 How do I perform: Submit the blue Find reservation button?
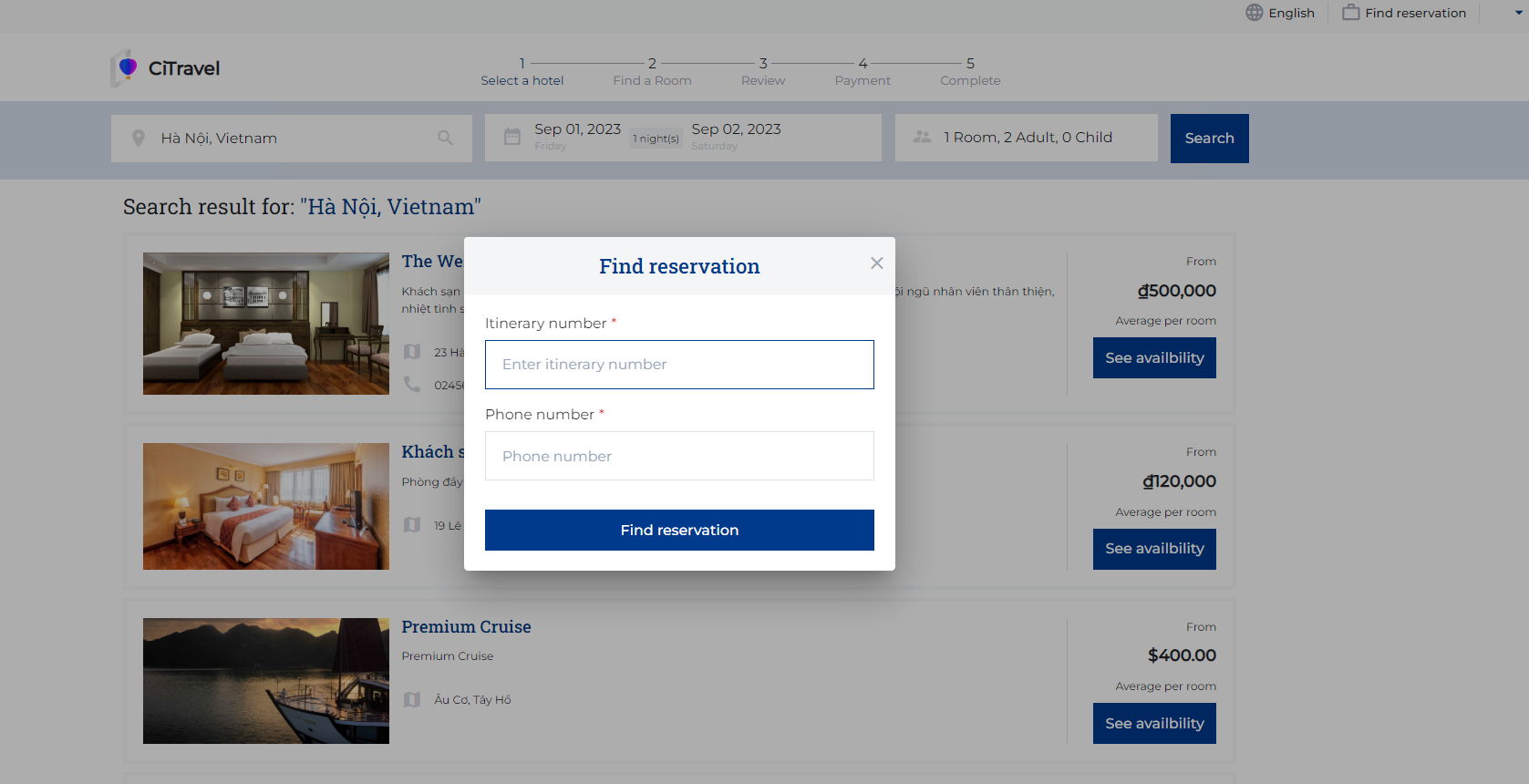tap(679, 531)
